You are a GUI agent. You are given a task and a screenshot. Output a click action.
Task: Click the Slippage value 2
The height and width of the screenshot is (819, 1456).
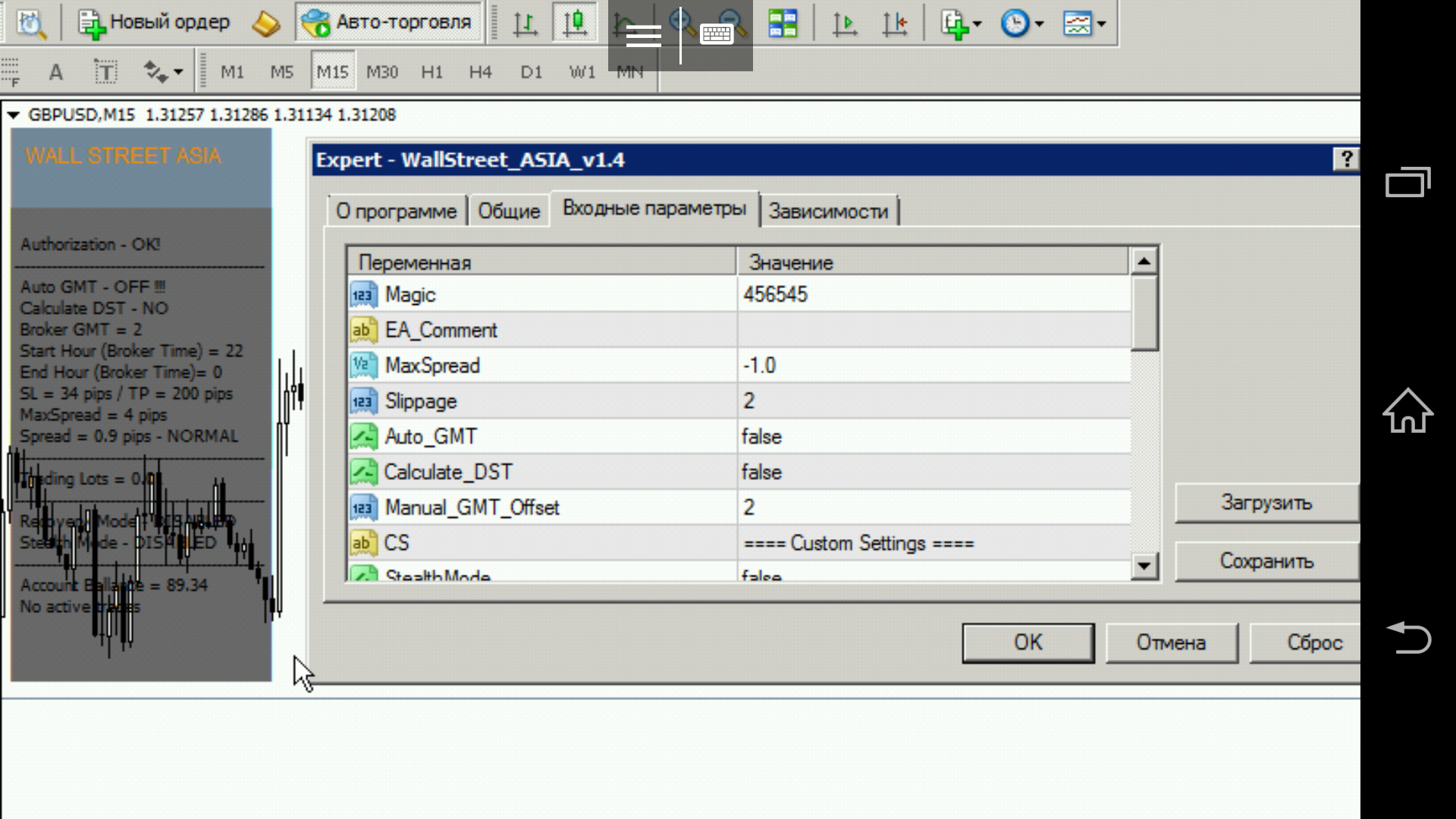(934, 401)
